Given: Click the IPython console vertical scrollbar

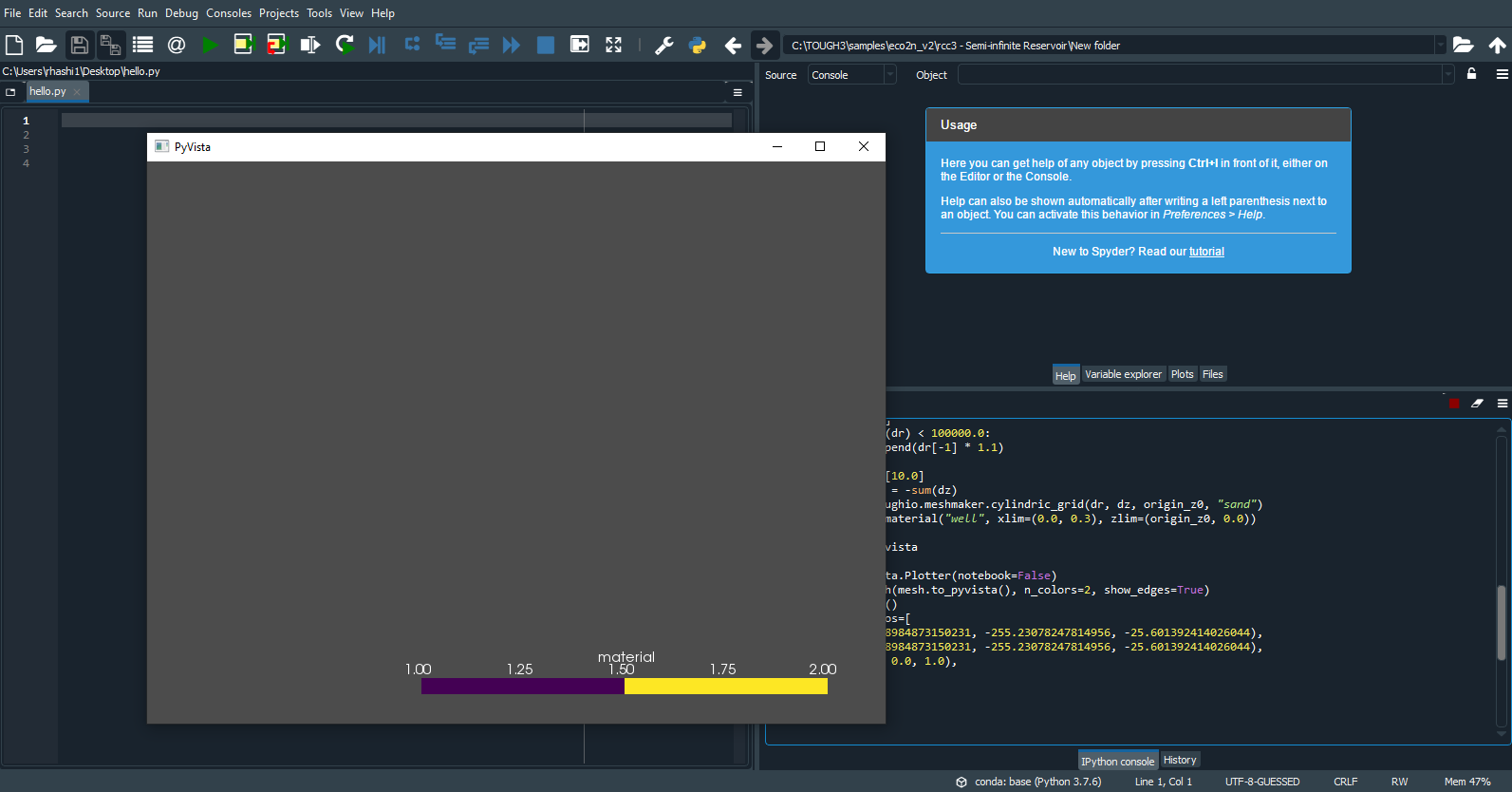Looking at the screenshot, I should (1501, 622).
